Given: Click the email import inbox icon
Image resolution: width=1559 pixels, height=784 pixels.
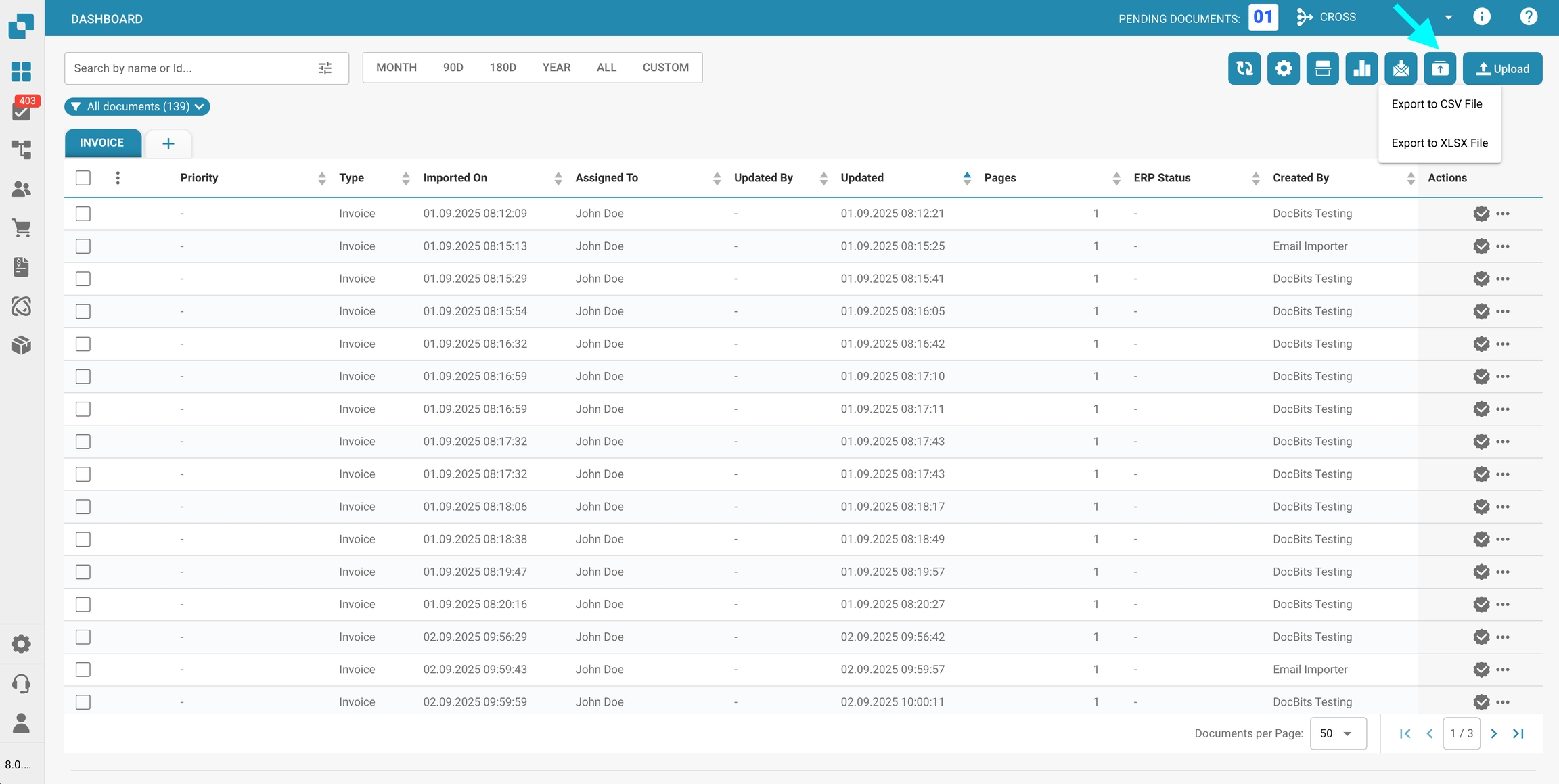Looking at the screenshot, I should pyautogui.click(x=1401, y=68).
